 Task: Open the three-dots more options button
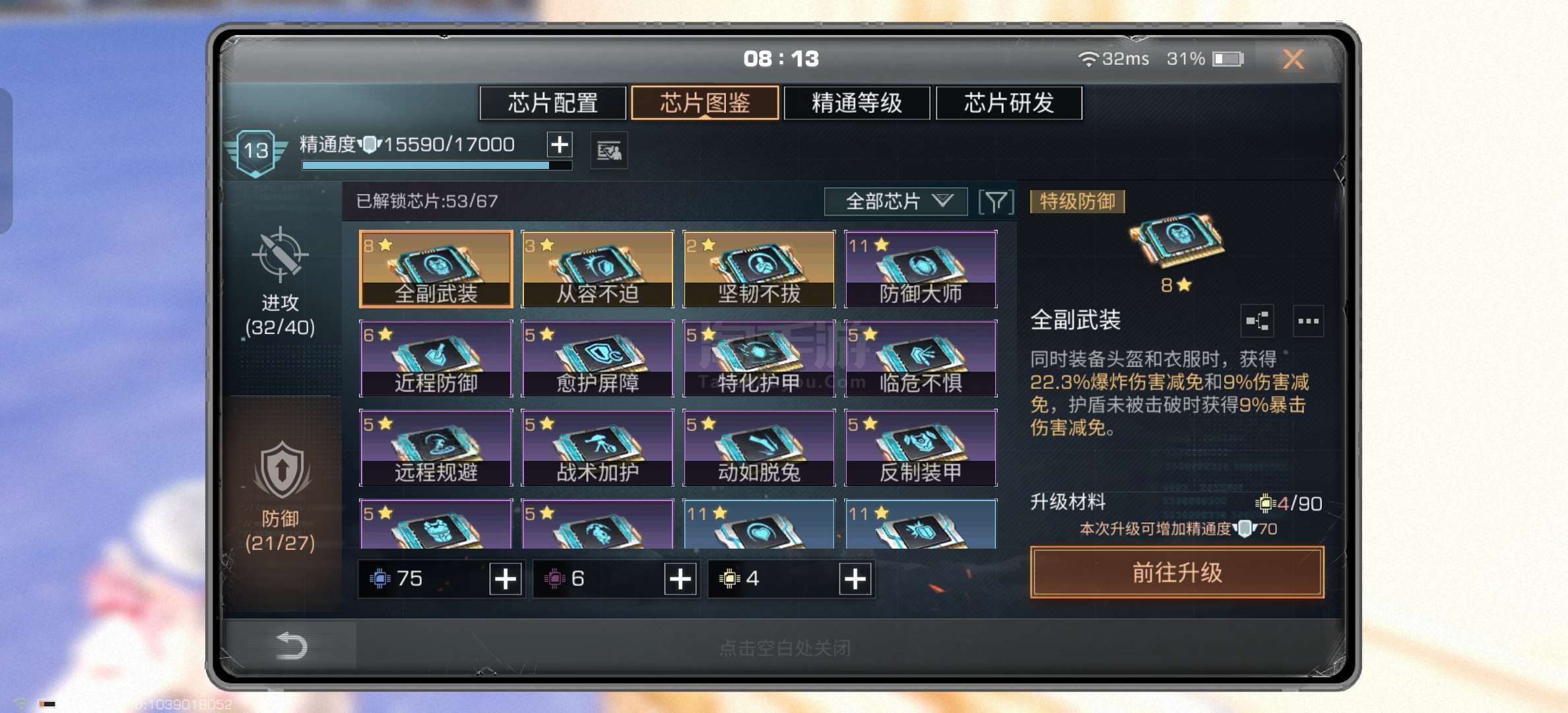1308,321
